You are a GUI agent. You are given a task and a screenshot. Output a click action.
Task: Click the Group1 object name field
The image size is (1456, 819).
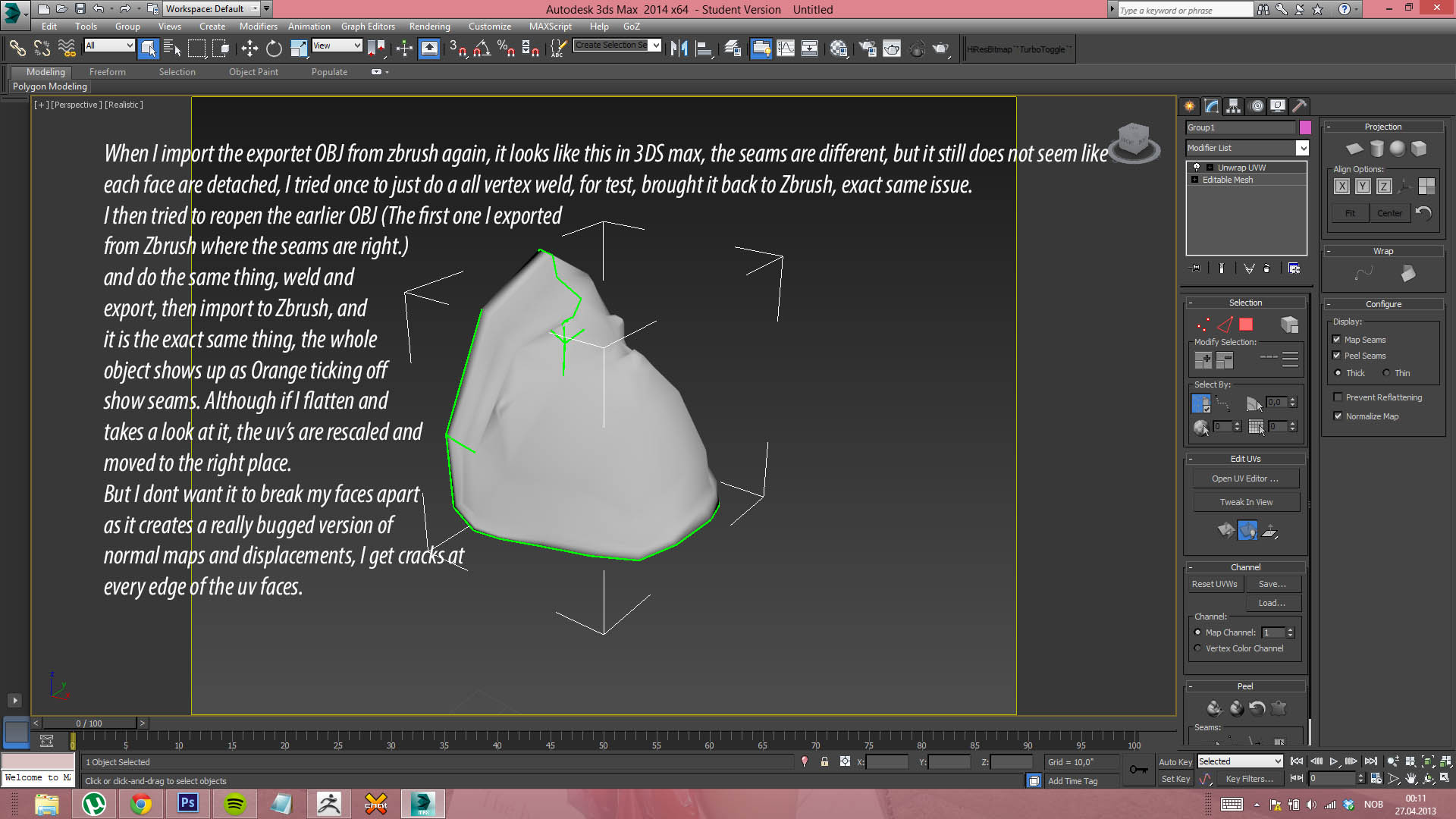(x=1241, y=127)
